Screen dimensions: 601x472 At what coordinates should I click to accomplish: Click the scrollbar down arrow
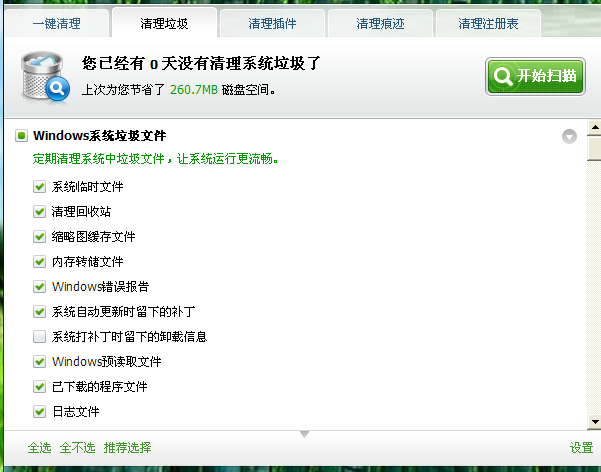click(594, 422)
